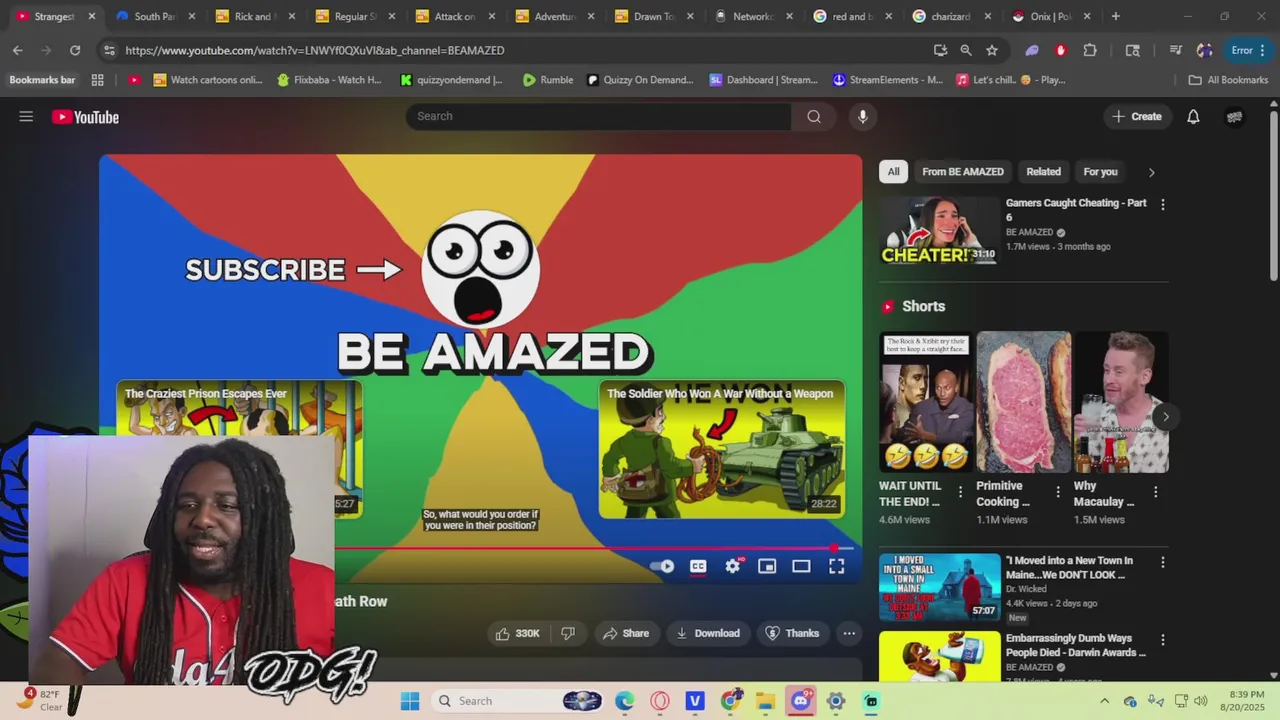
Task: Open Gamers Caught Cheating Part 6 thumbnail
Action: point(939,230)
